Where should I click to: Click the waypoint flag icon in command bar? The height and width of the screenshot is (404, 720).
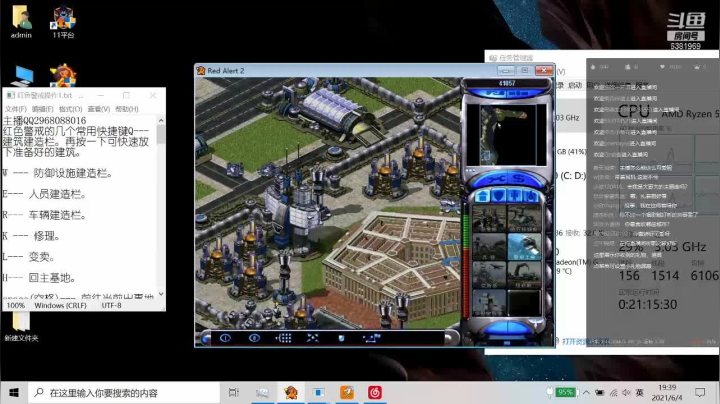[371, 338]
